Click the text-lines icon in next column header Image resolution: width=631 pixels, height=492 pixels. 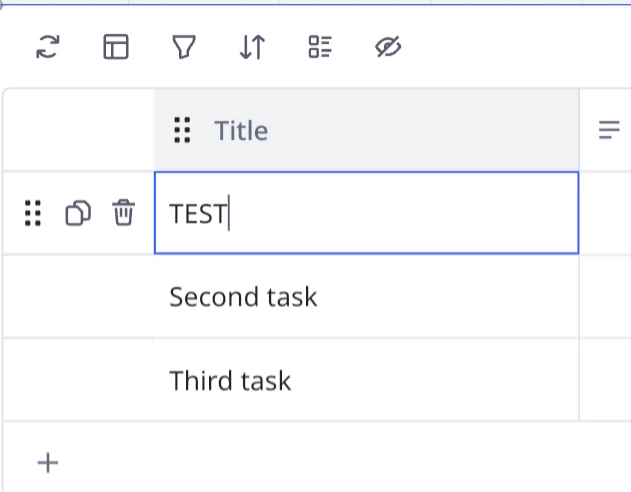click(609, 130)
